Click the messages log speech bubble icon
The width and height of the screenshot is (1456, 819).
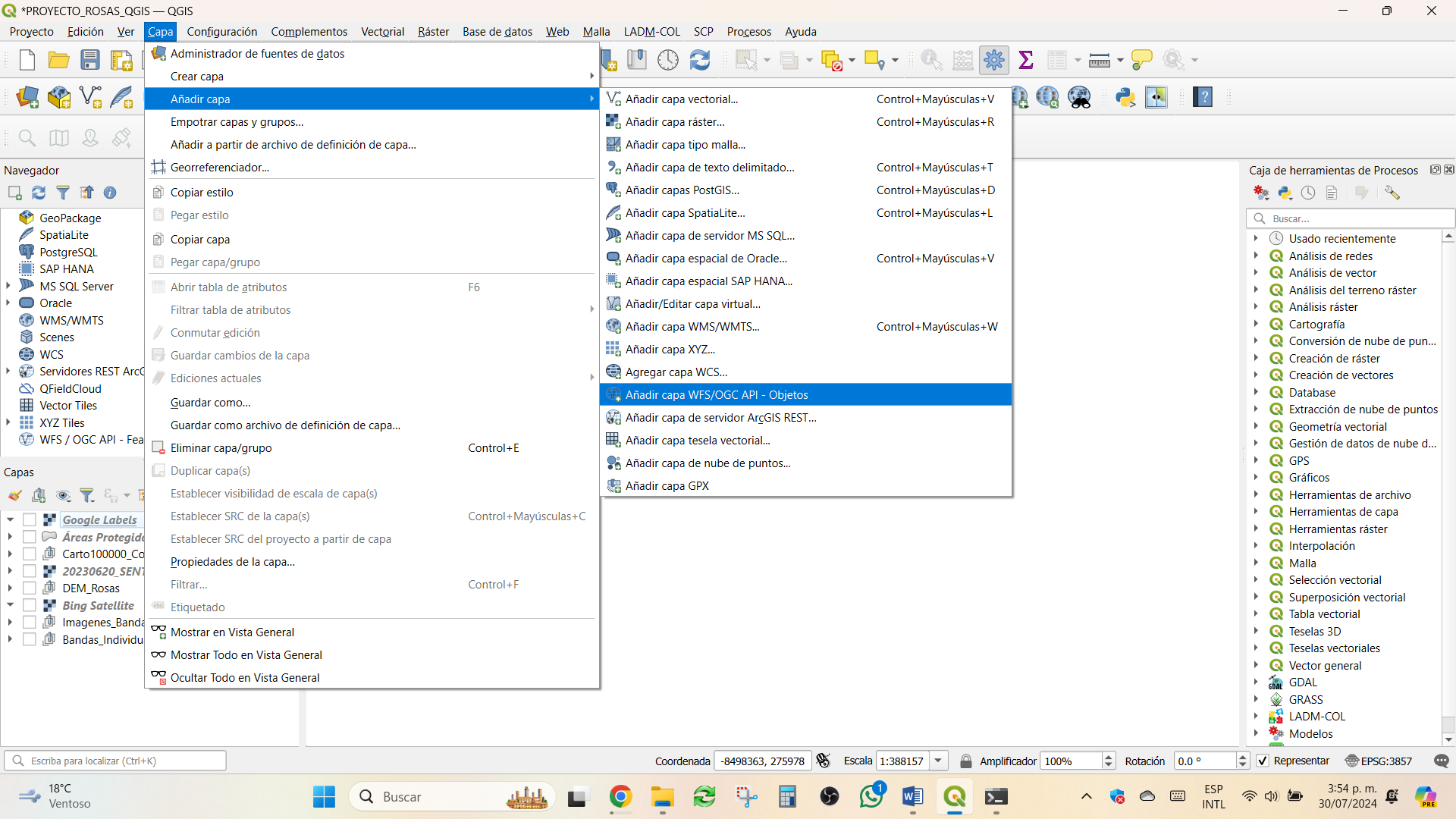(x=1442, y=761)
